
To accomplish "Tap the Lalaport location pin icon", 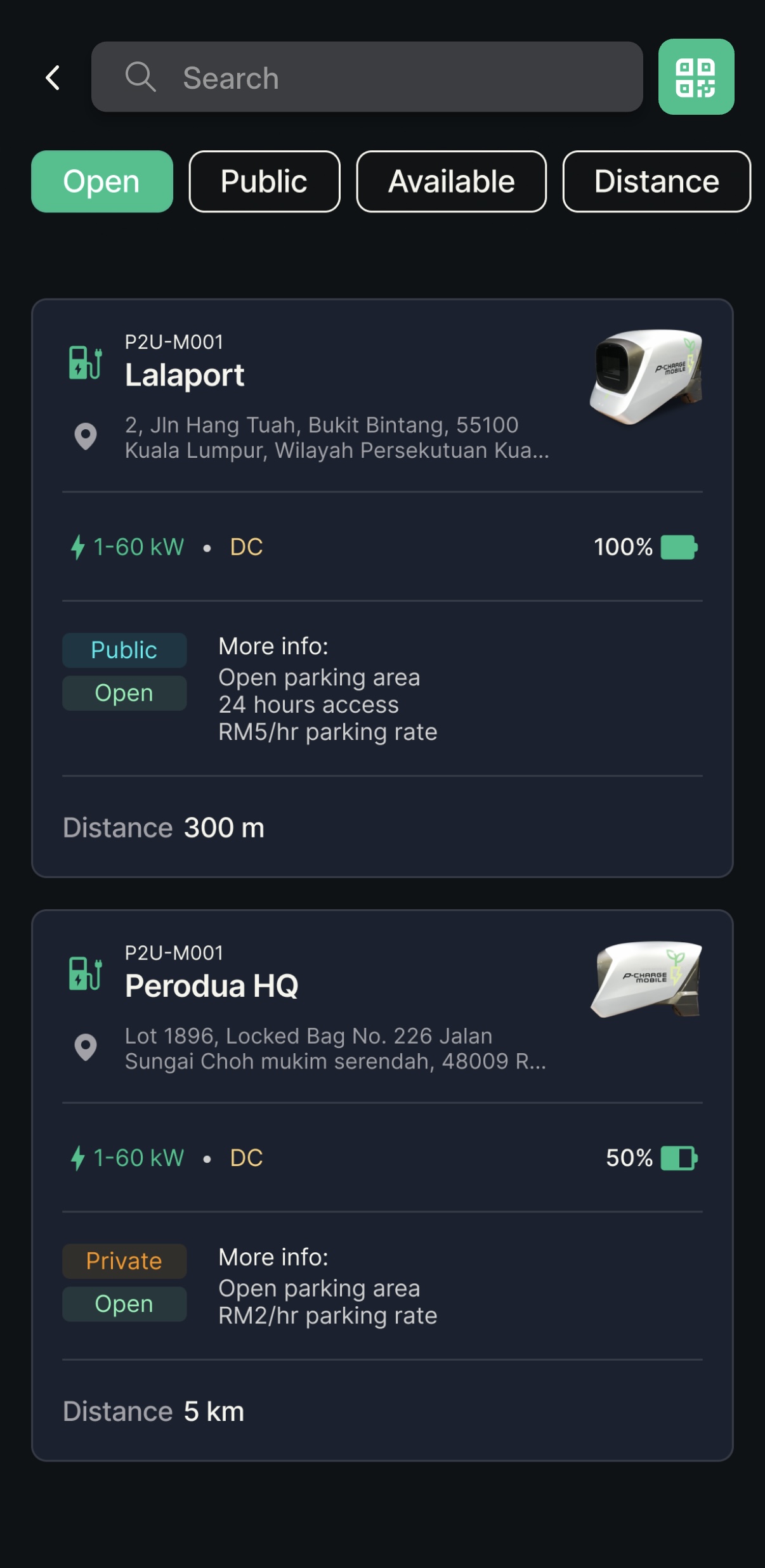I will [x=86, y=437].
